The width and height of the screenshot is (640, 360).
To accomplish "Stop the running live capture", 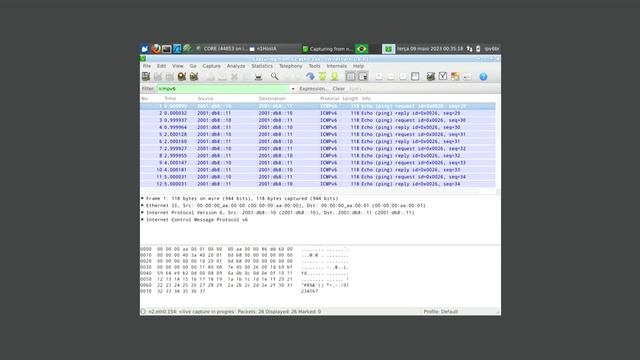I will (x=182, y=76).
